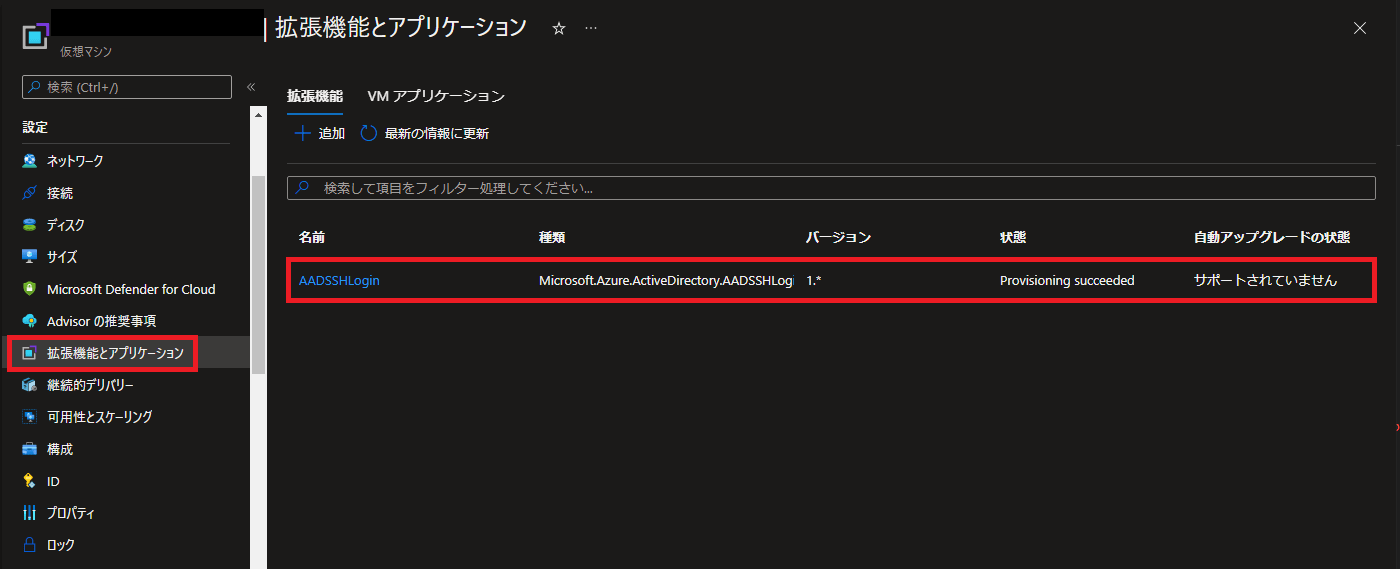Click the サポートされていません cell

[x=1265, y=281]
